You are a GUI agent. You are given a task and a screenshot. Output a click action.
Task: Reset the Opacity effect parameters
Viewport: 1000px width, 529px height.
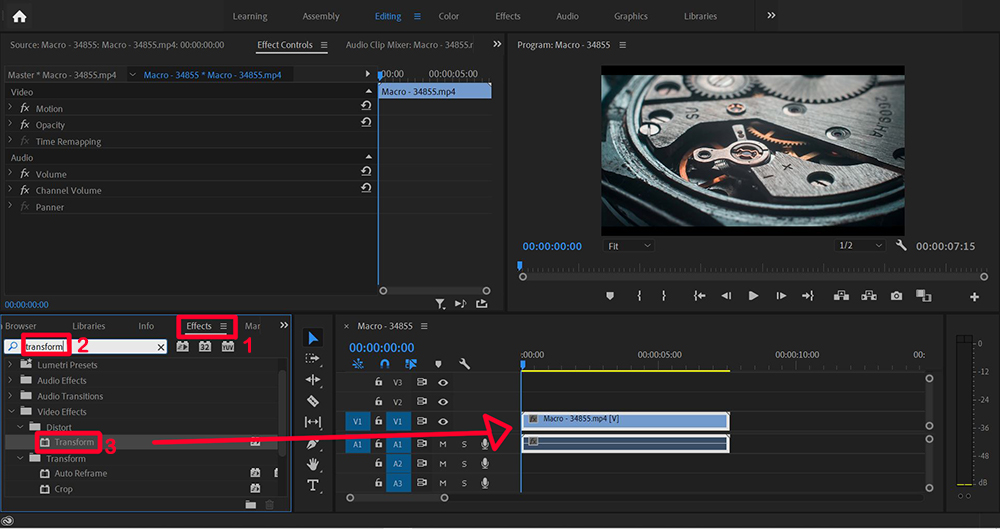point(366,124)
